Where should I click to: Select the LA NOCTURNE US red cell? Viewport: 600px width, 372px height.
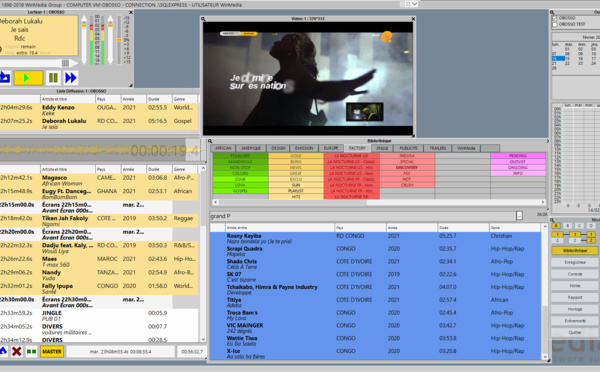(x=351, y=156)
